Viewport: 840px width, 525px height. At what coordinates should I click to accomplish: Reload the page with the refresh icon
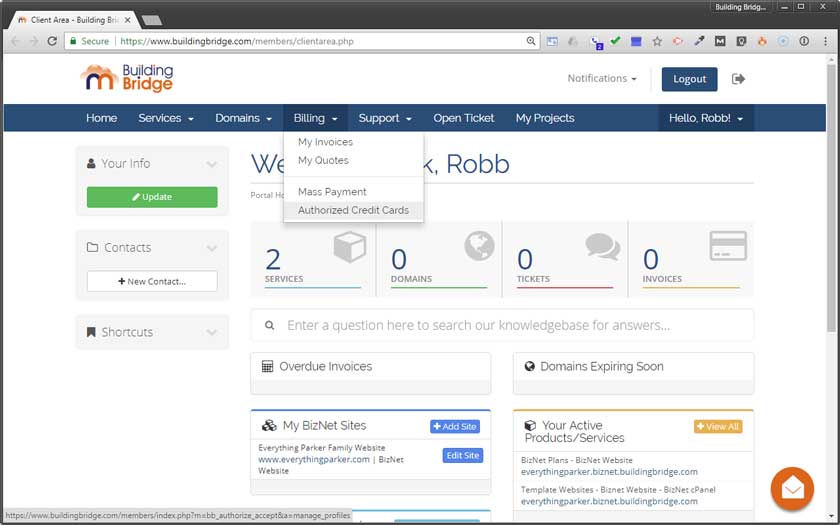52,41
